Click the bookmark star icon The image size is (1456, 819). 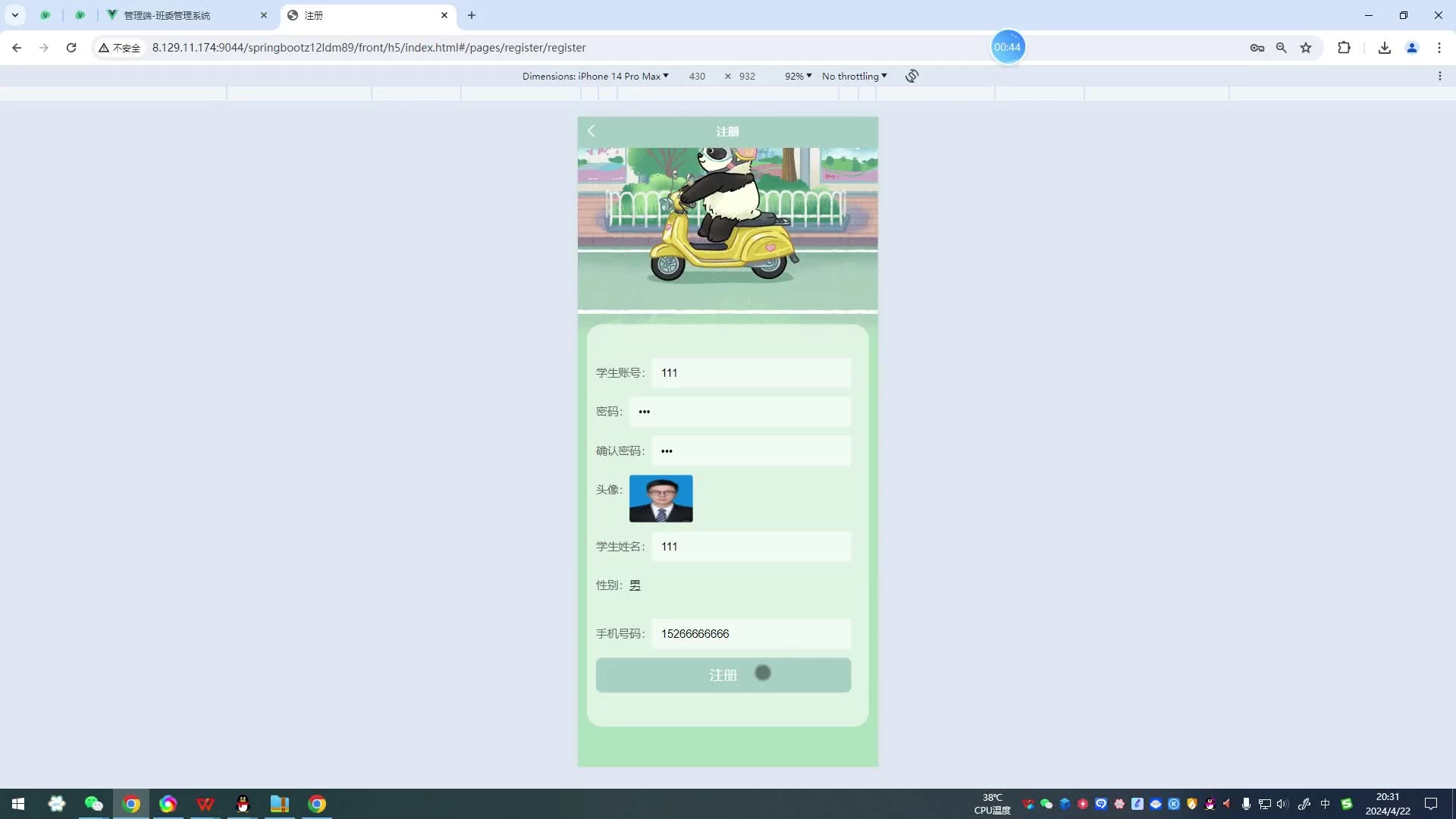tap(1306, 47)
